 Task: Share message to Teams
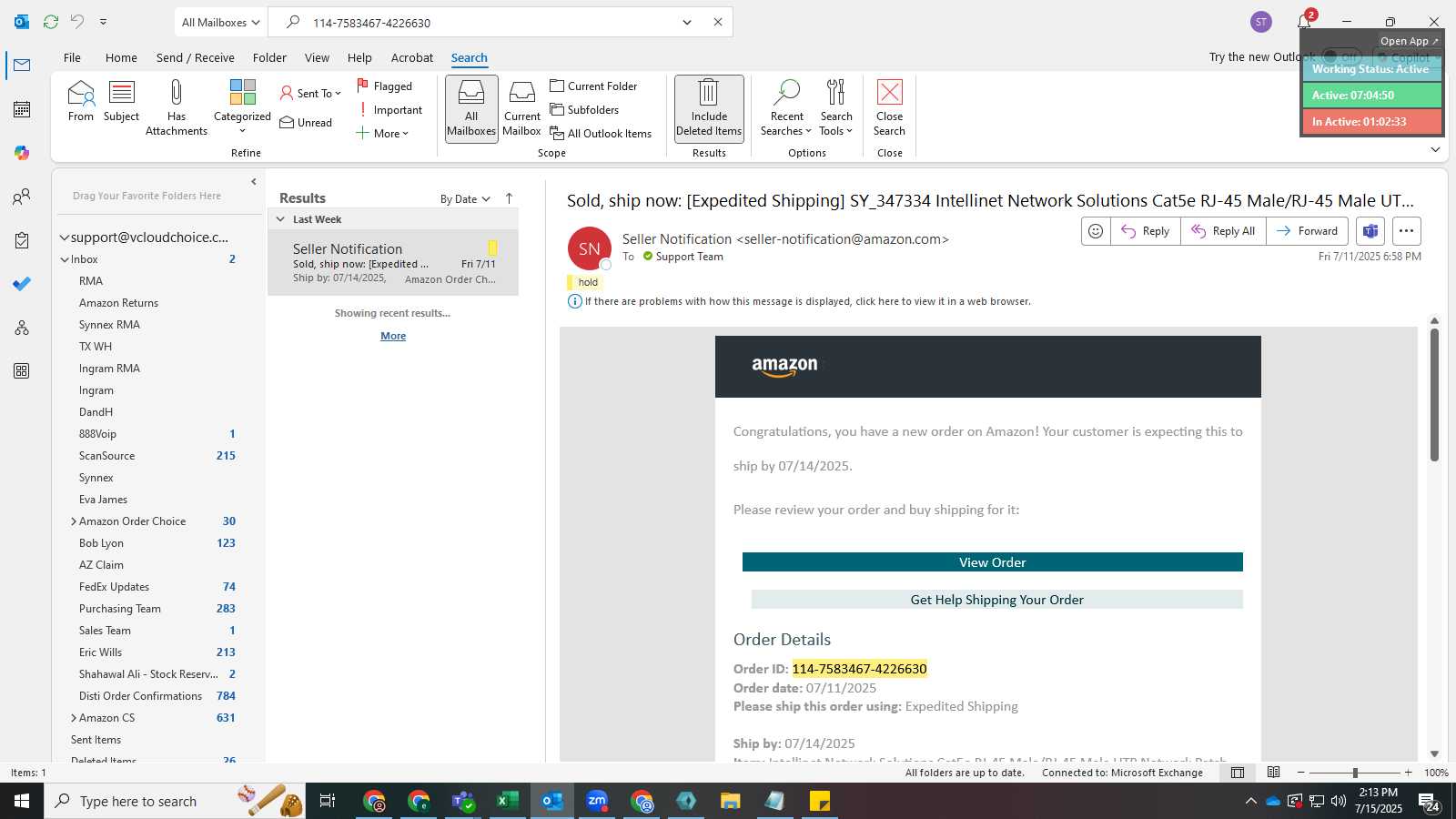pyautogui.click(x=1370, y=231)
